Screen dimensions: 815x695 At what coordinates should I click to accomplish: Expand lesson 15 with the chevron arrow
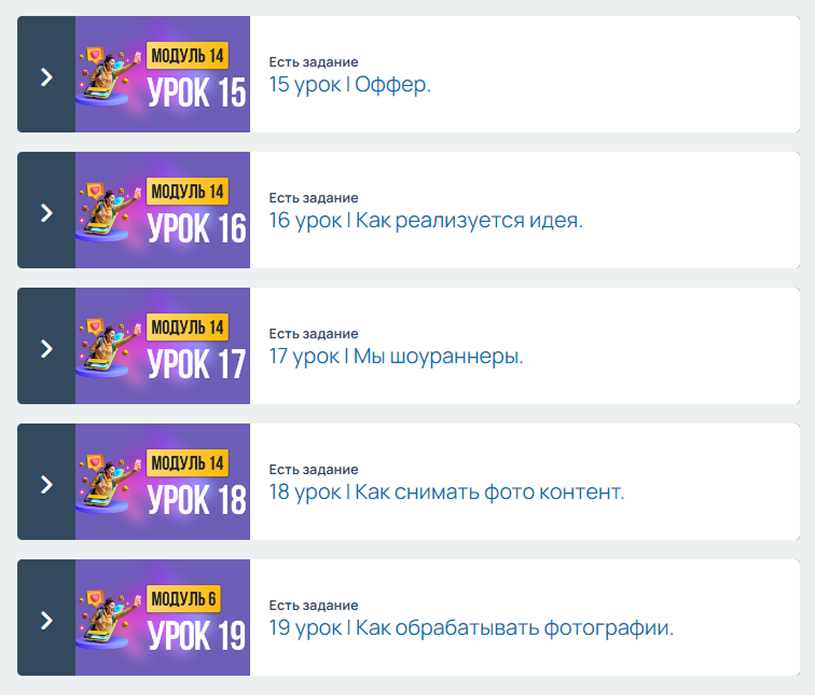click(x=46, y=77)
